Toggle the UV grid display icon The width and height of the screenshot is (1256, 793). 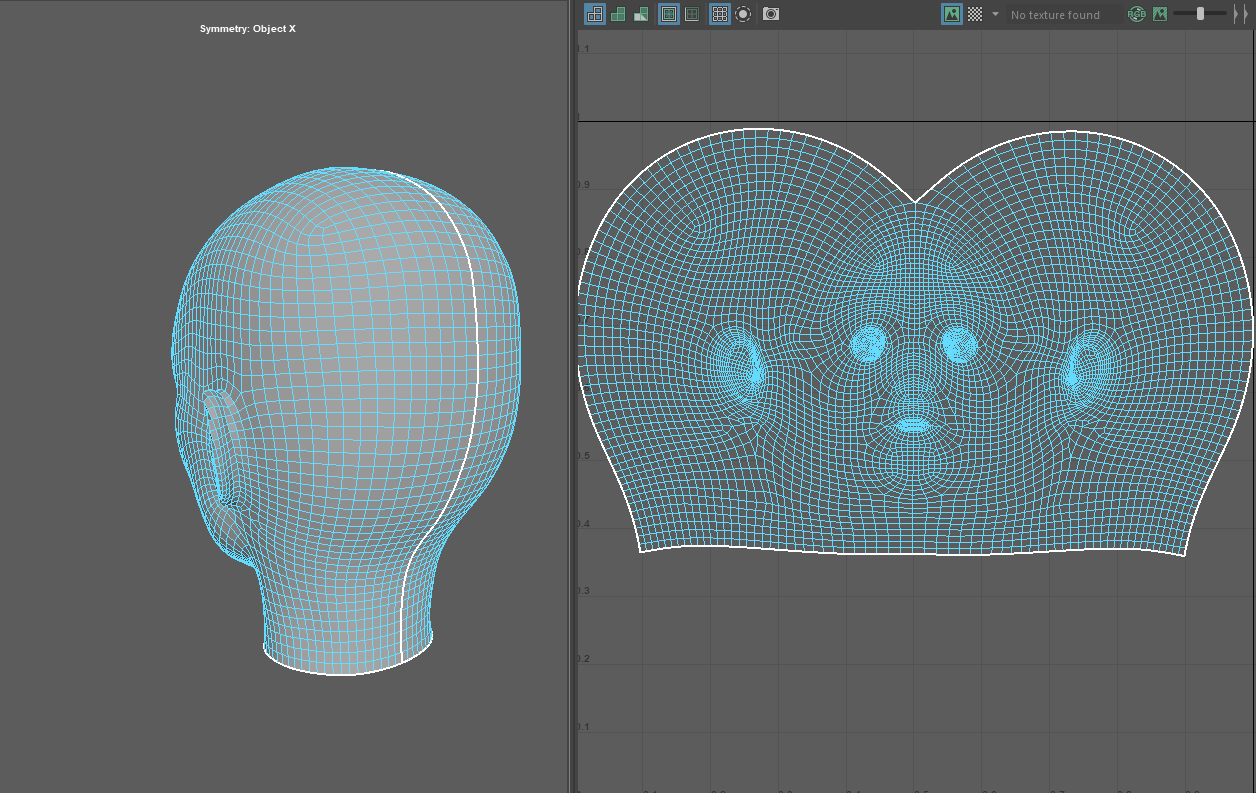(719, 14)
